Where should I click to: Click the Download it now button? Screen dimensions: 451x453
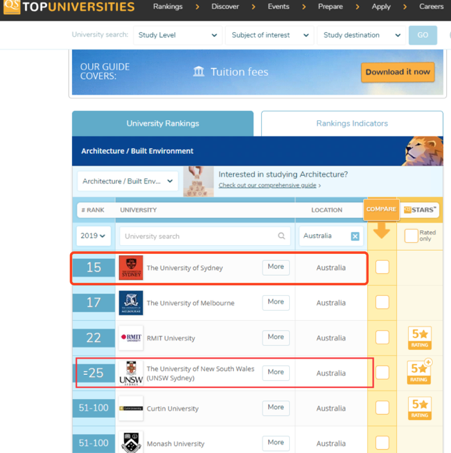click(x=398, y=72)
